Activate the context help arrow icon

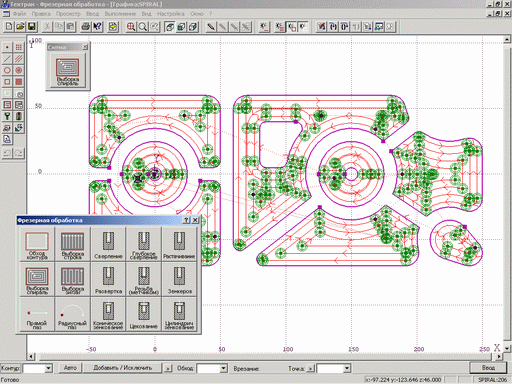click(x=97, y=27)
